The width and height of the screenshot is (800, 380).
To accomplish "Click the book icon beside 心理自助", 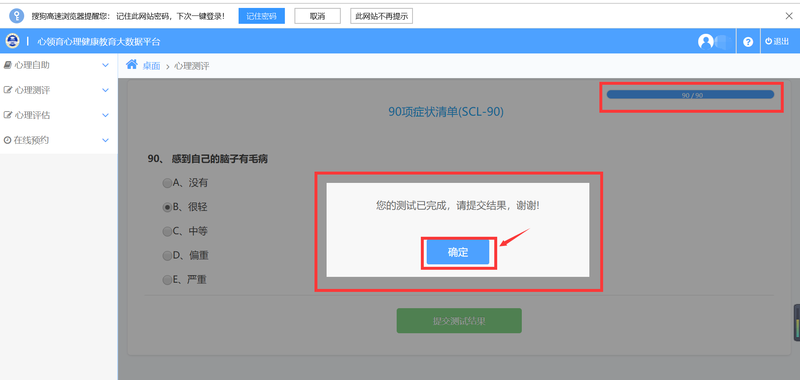I will 7,65.
